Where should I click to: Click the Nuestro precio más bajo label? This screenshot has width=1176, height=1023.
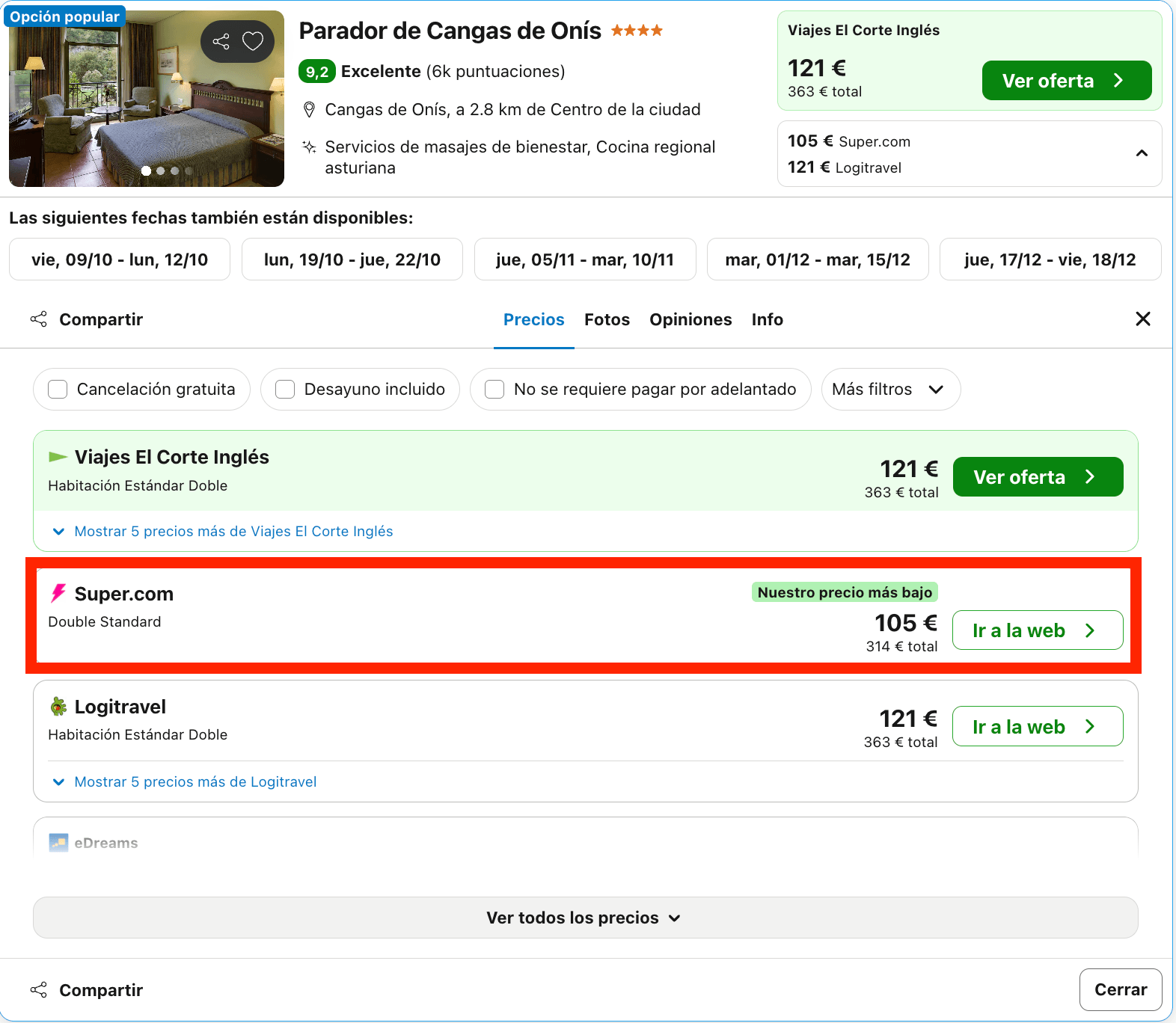click(x=845, y=592)
